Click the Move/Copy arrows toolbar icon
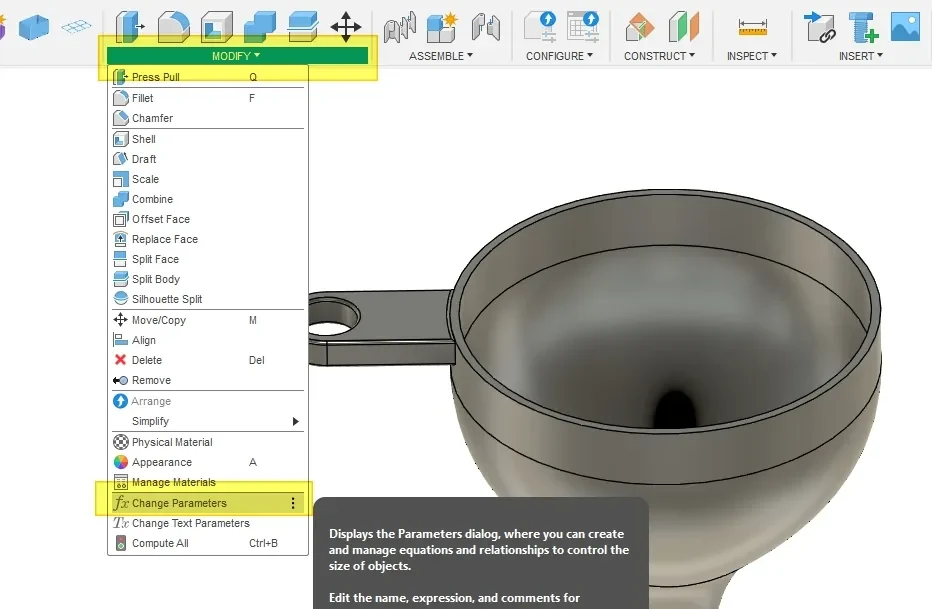The width and height of the screenshot is (932, 609). [346, 27]
